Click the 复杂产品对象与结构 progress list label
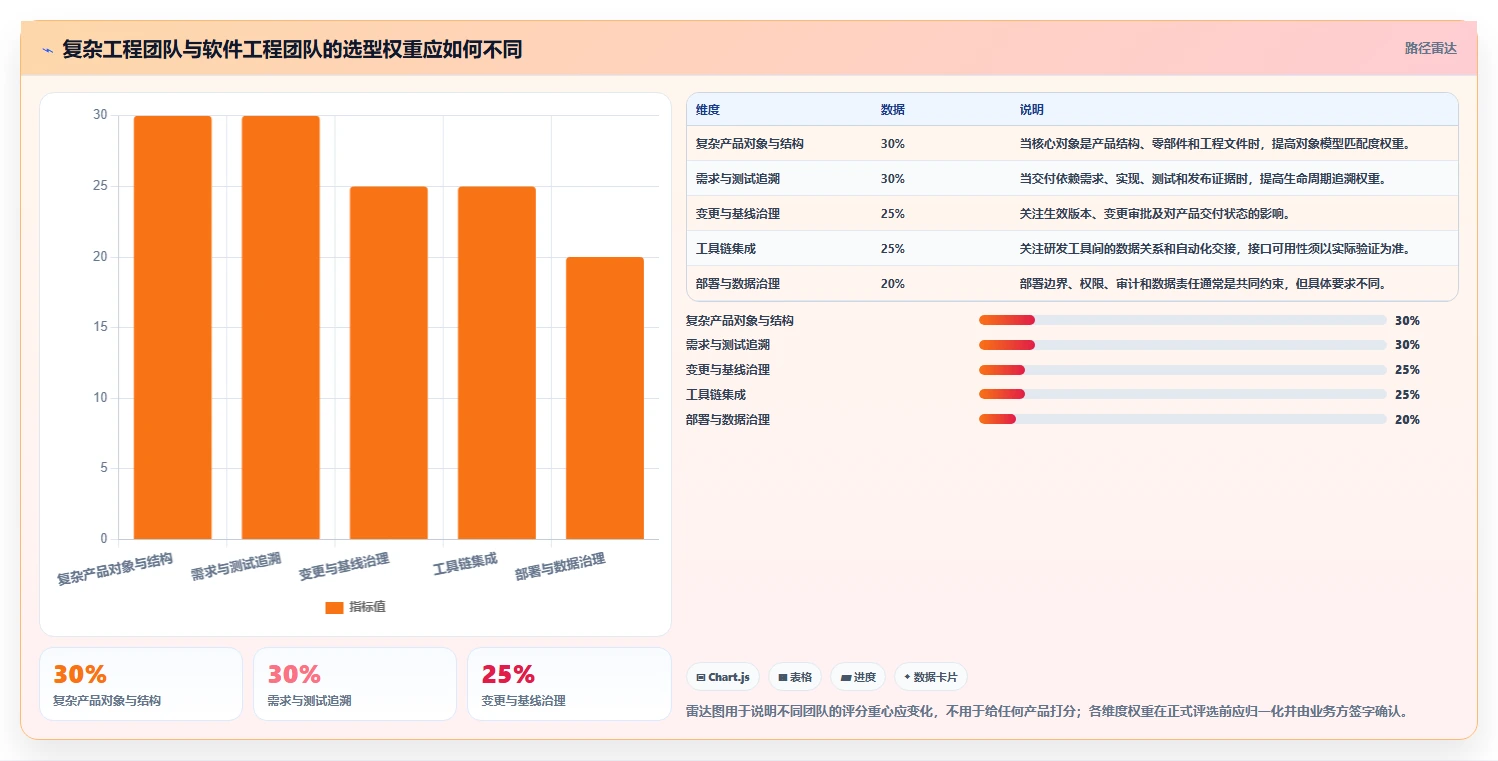This screenshot has width=1498, height=761. [740, 321]
